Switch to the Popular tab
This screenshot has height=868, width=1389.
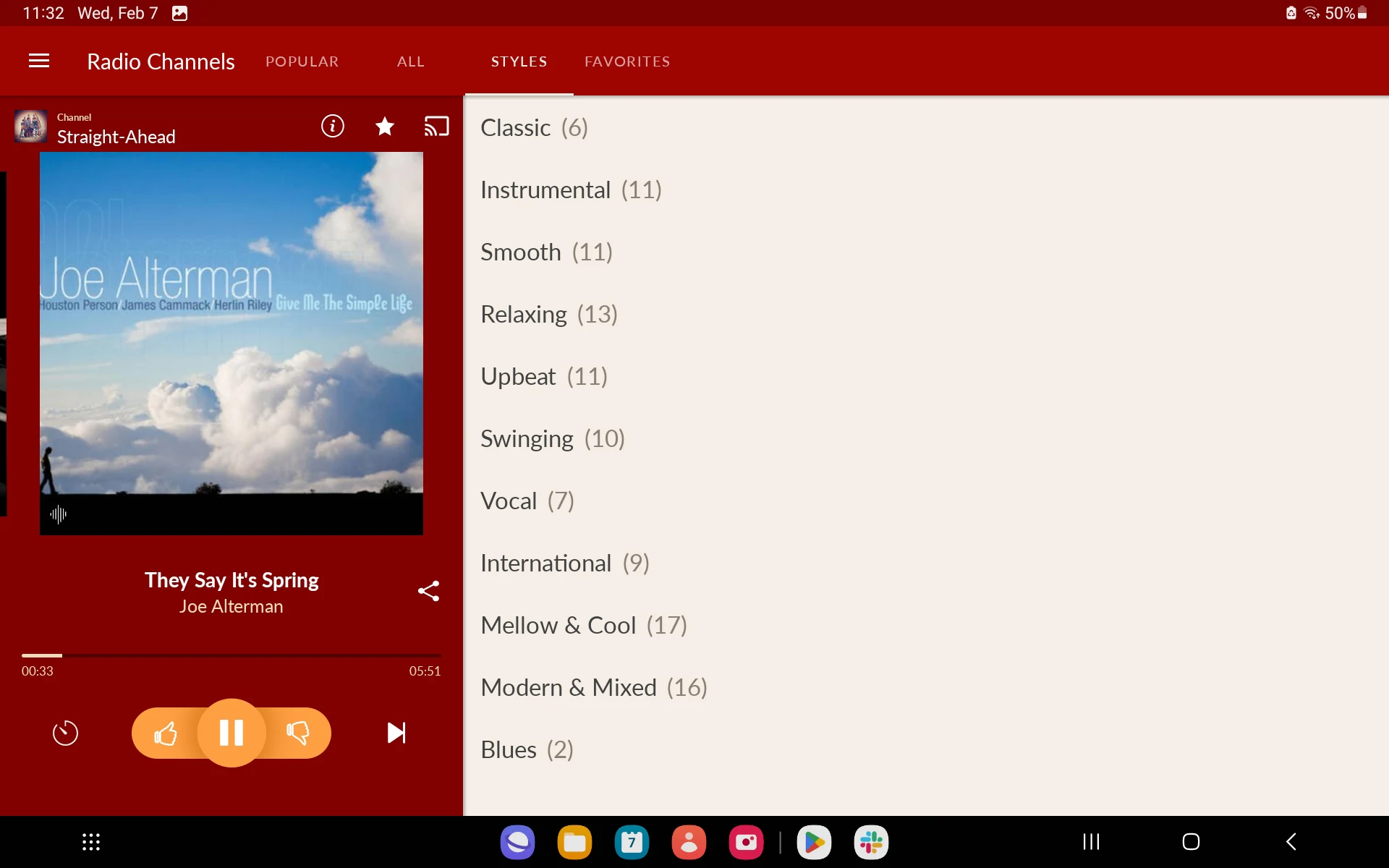(302, 61)
